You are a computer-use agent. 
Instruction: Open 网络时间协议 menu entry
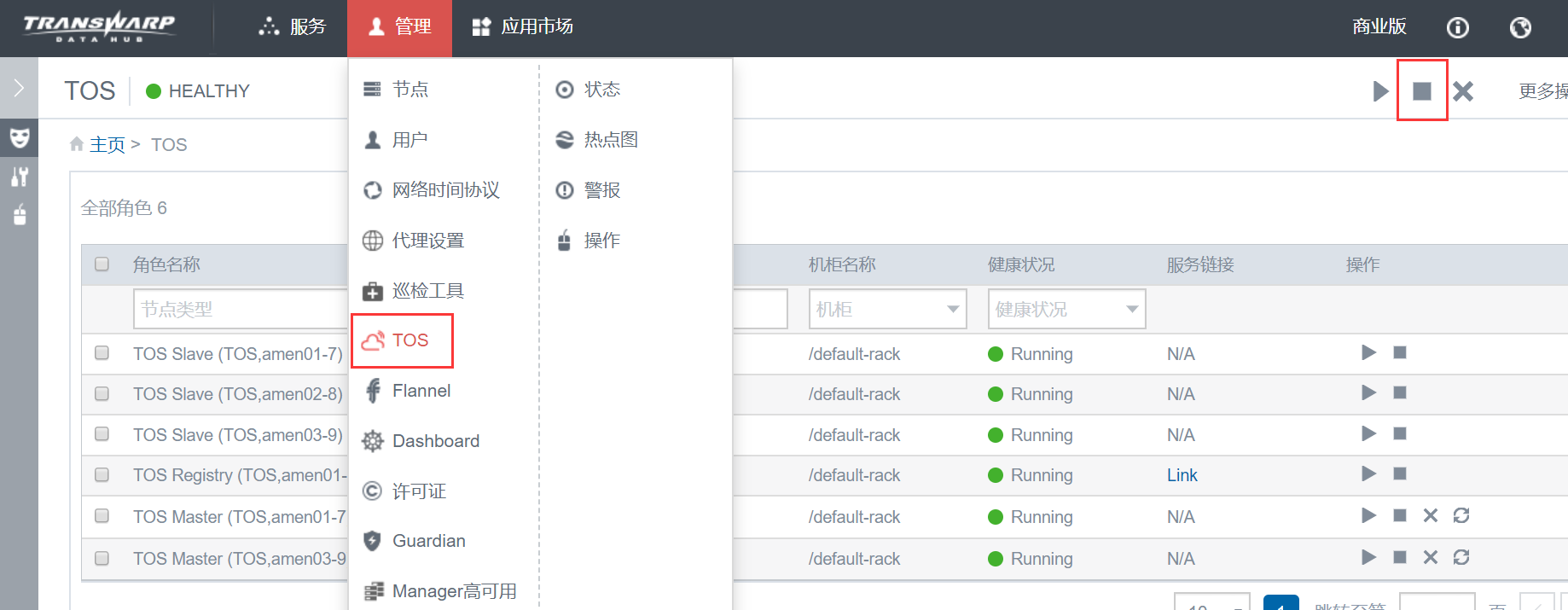pos(432,189)
